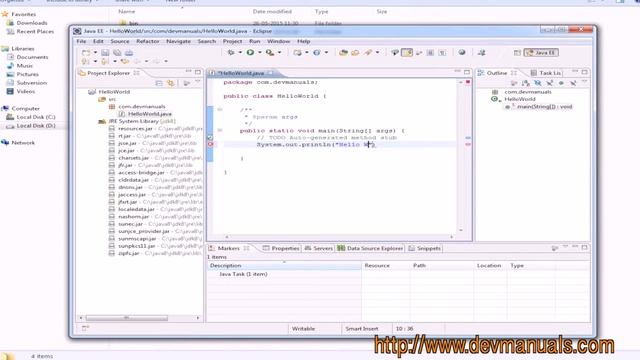Open the Navigate menu
Screen dimensions: 640x360
[x=178, y=41]
